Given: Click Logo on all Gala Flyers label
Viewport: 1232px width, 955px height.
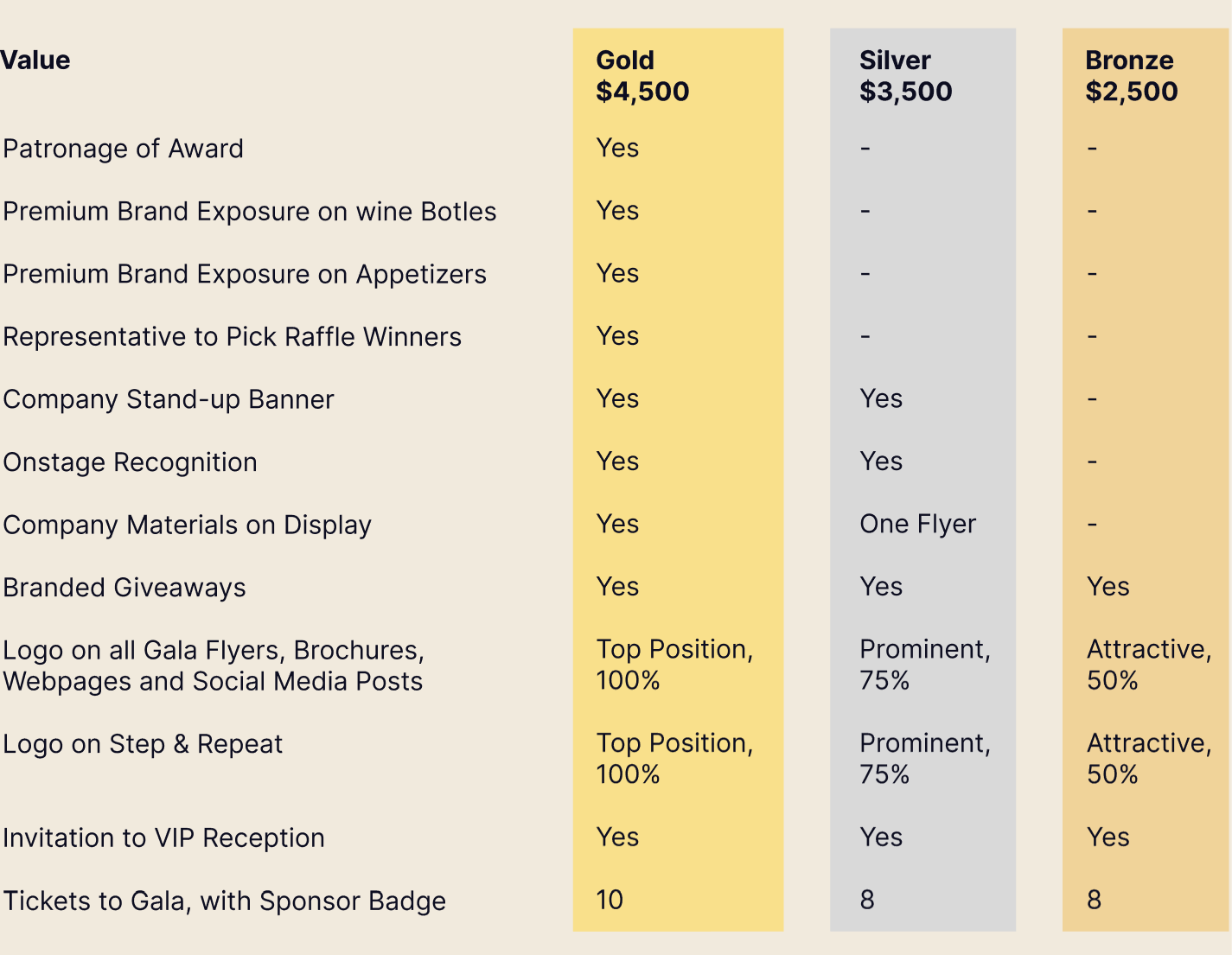Looking at the screenshot, I should 214,665.
